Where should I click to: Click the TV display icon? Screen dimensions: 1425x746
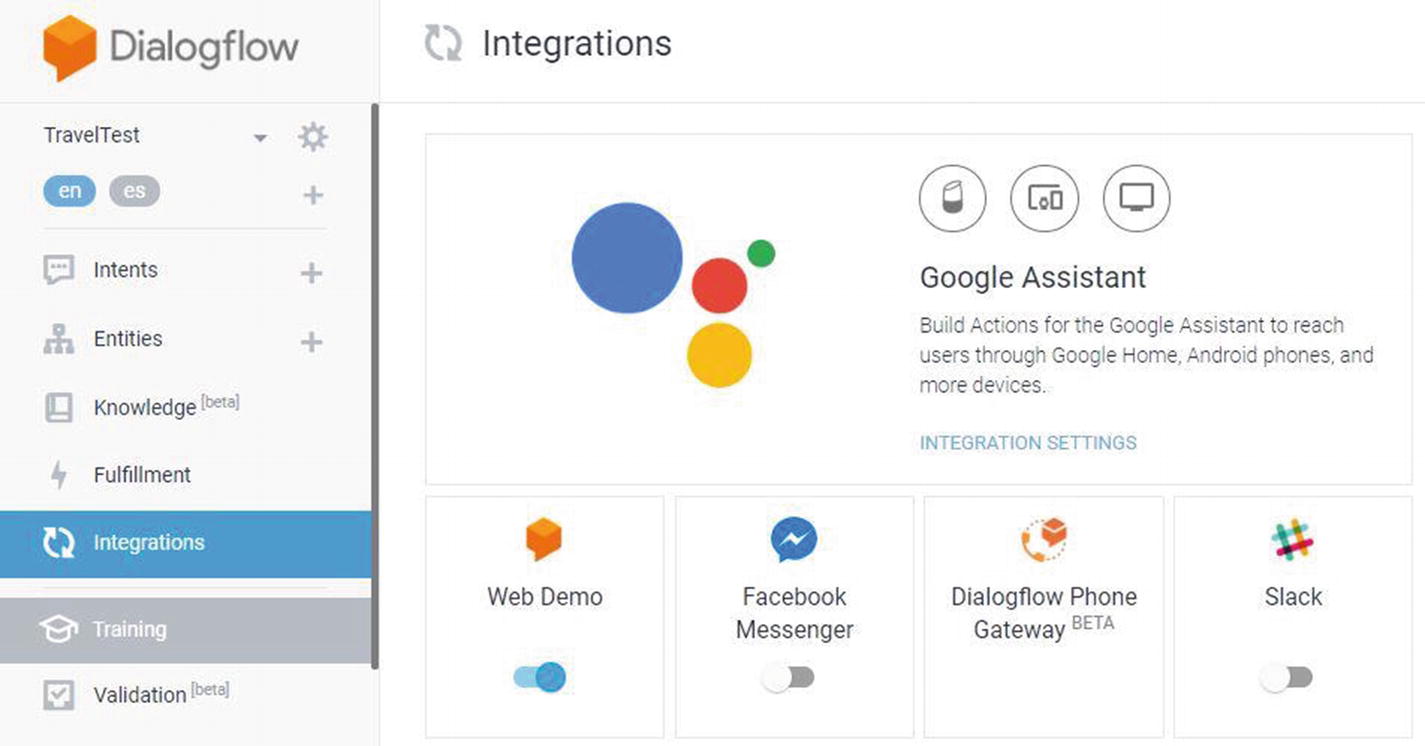(x=1136, y=198)
